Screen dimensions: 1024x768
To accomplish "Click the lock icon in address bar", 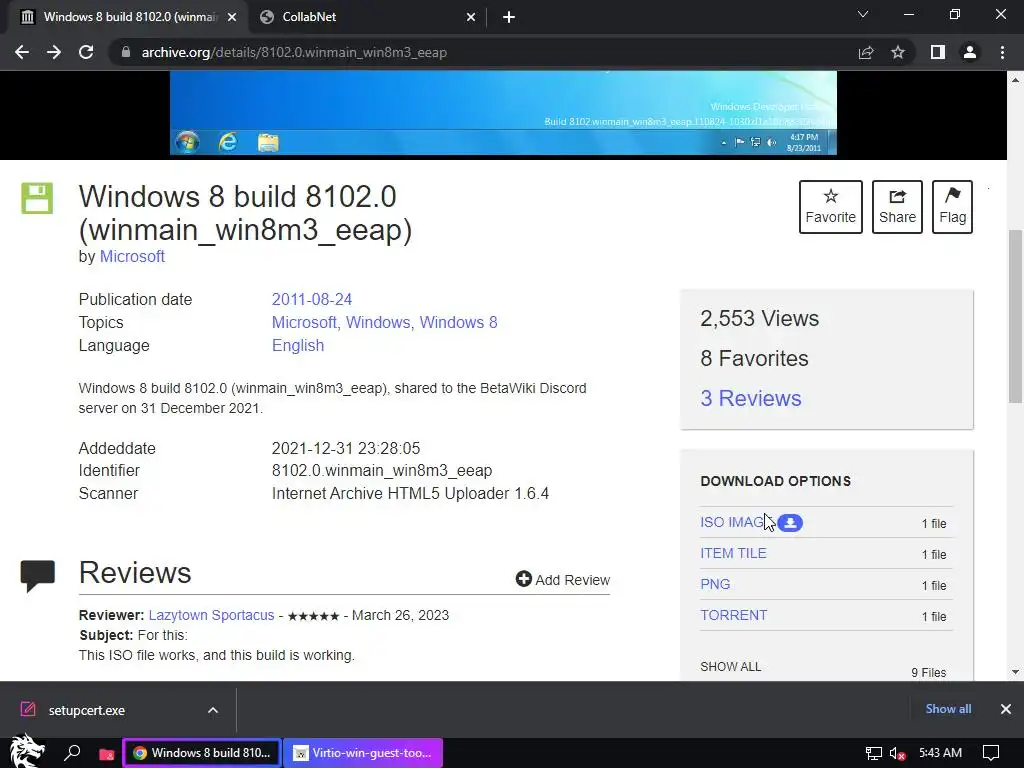I will pos(125,52).
